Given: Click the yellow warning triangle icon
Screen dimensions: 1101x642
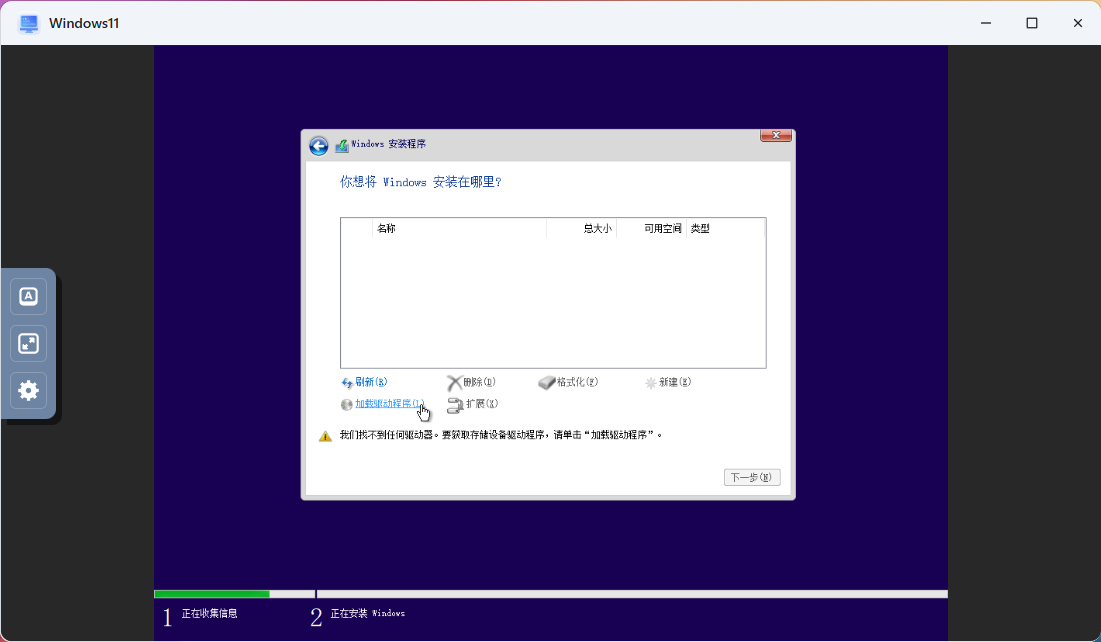Looking at the screenshot, I should 325,436.
